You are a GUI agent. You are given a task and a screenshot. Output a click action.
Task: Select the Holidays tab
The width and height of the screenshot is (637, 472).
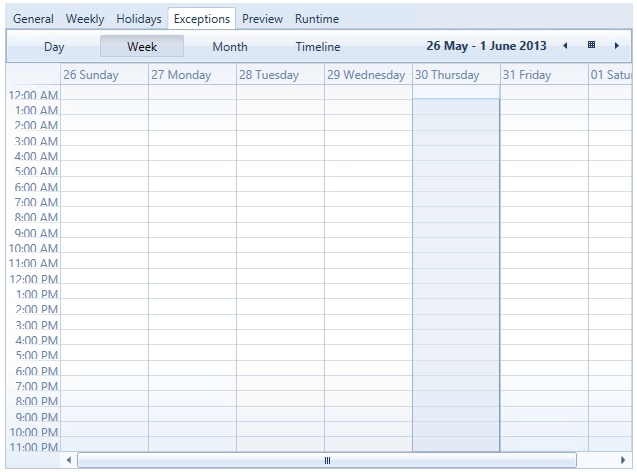click(x=139, y=19)
